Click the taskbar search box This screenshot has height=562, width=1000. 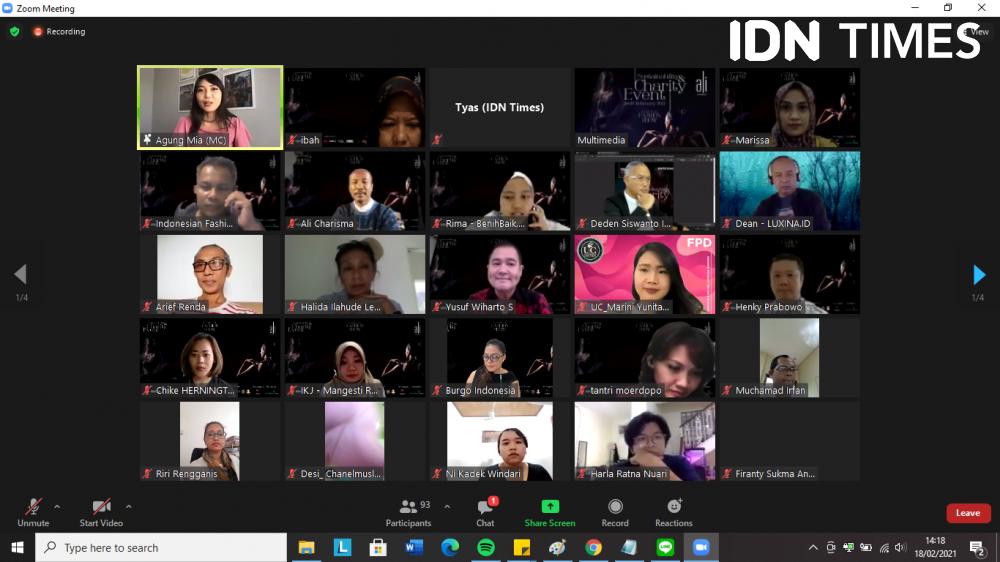pos(161,547)
